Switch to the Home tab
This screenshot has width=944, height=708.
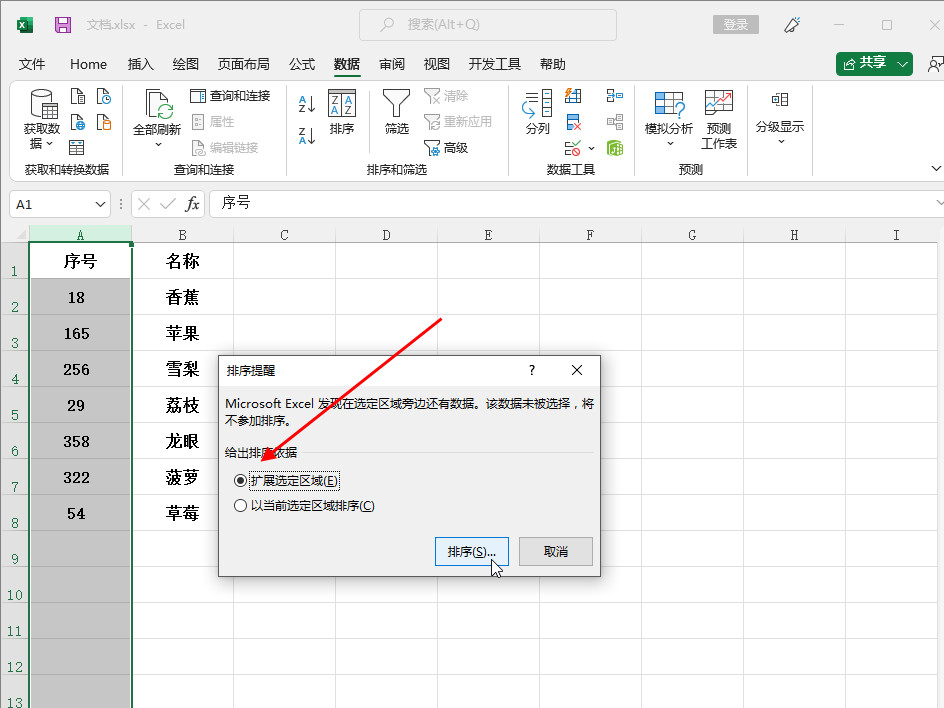(88, 64)
